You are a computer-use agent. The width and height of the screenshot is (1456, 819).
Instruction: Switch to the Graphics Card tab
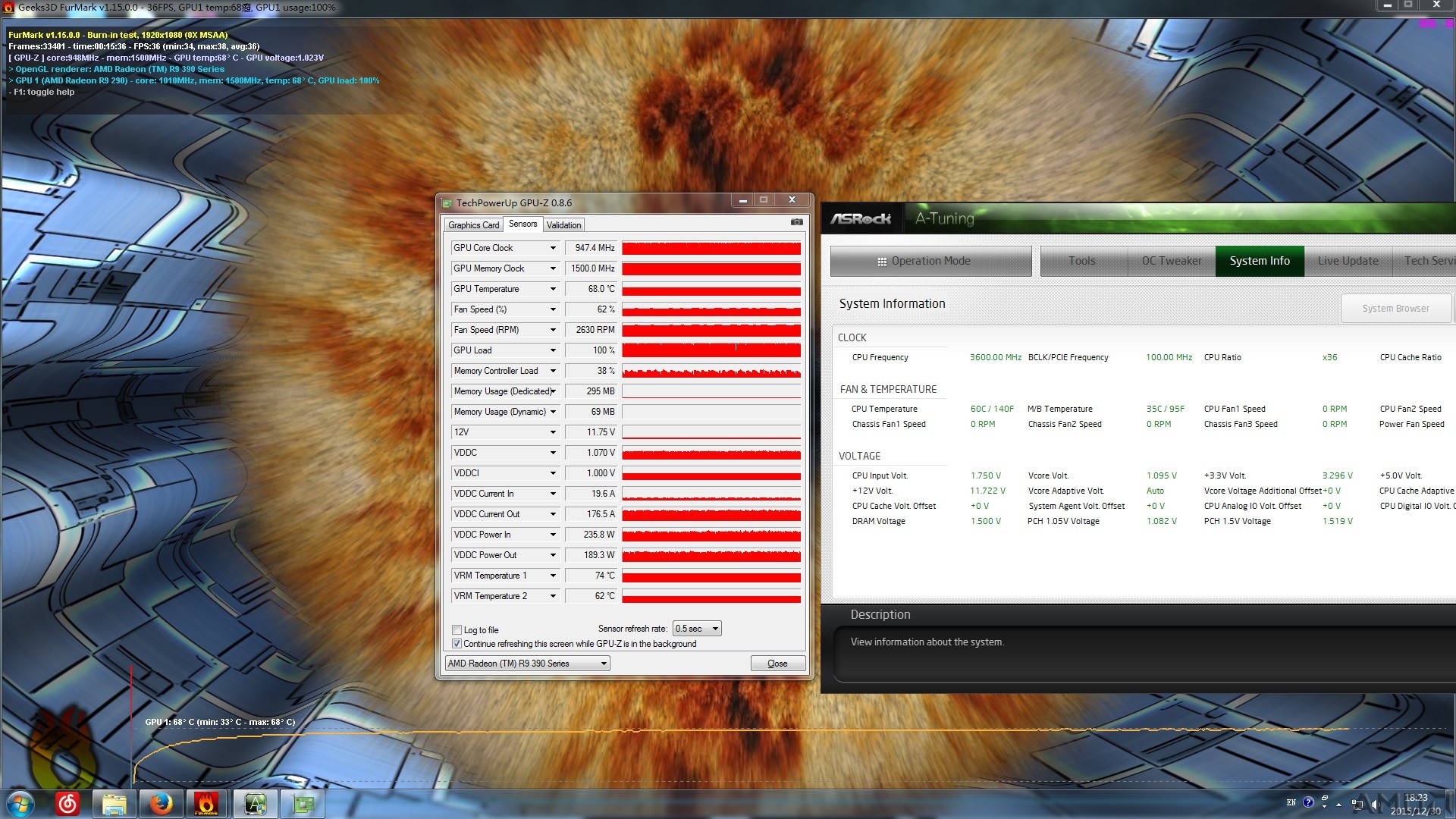[x=473, y=225]
